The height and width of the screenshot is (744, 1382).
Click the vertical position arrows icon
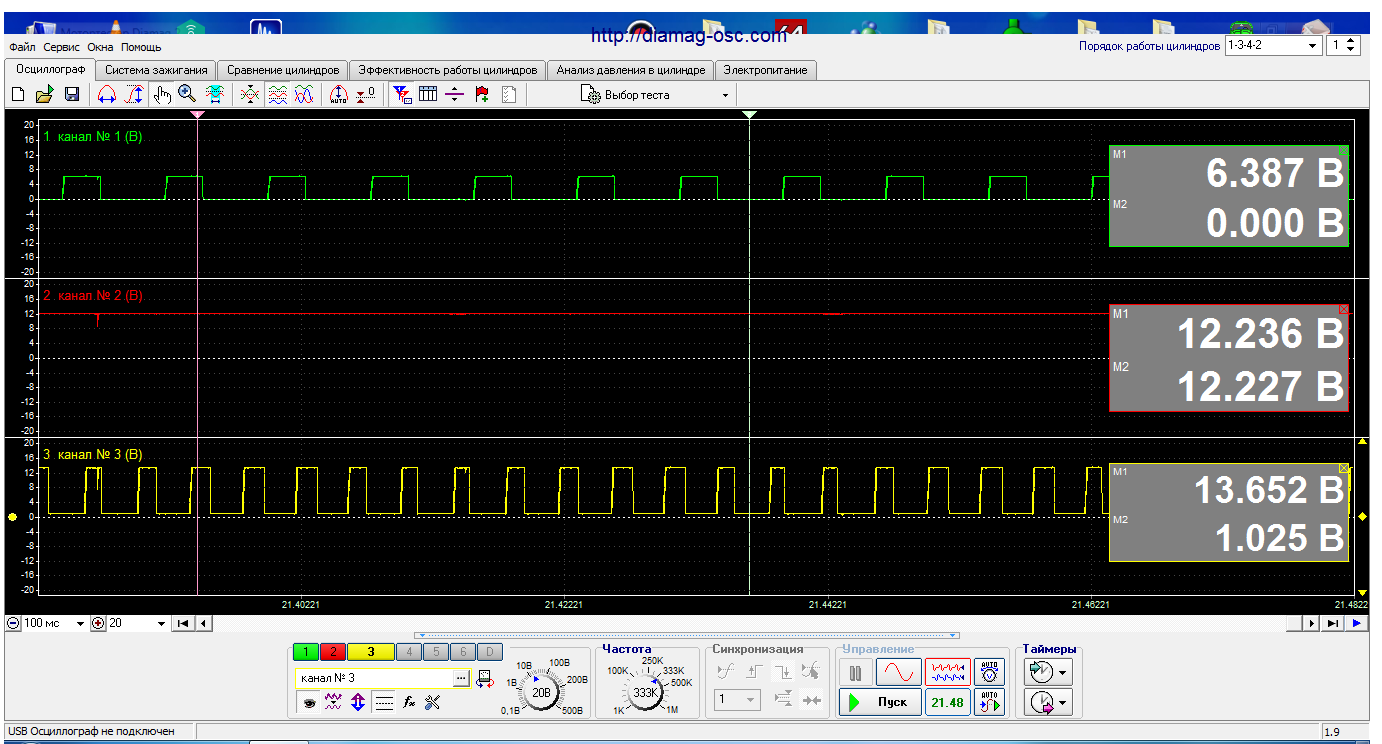358,703
